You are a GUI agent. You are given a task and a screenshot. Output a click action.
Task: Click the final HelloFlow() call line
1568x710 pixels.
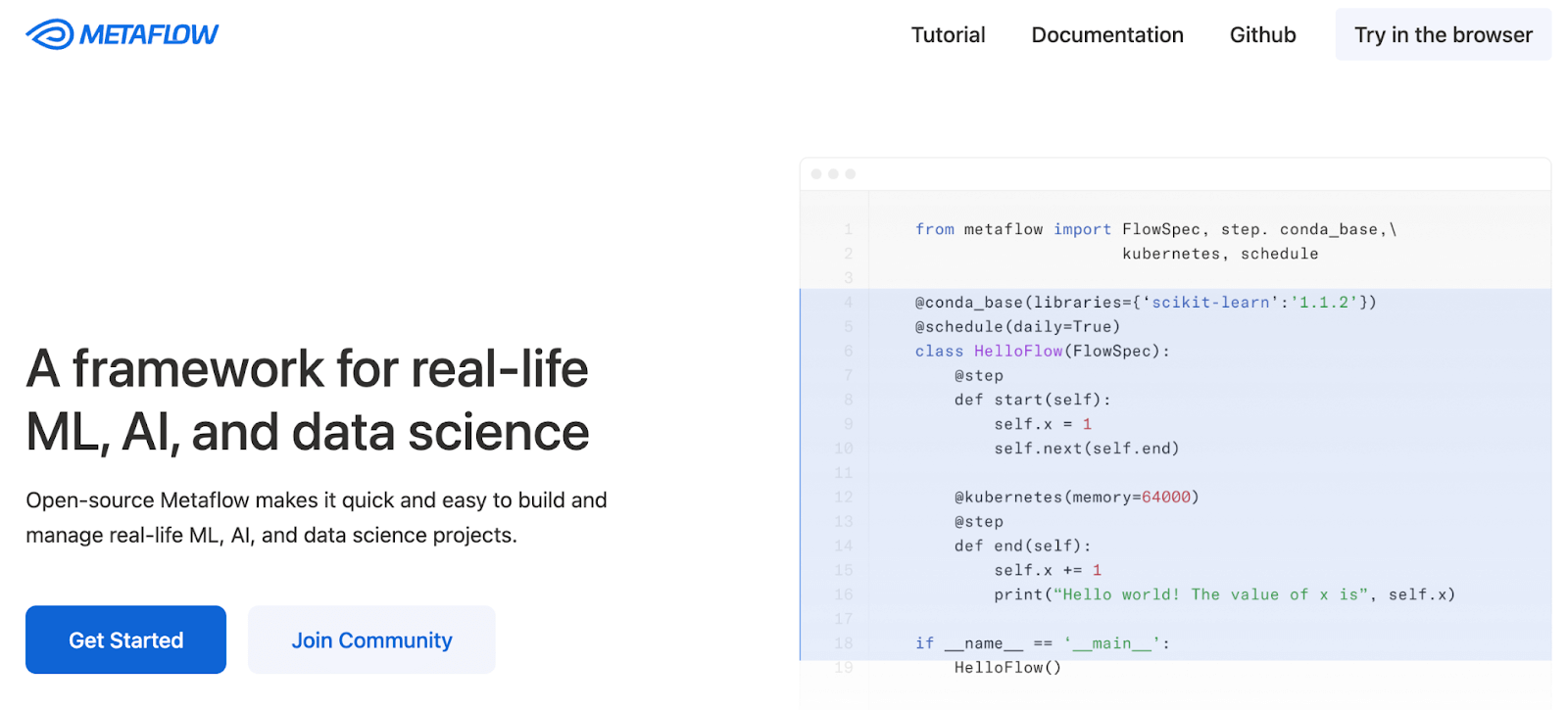click(x=1006, y=668)
